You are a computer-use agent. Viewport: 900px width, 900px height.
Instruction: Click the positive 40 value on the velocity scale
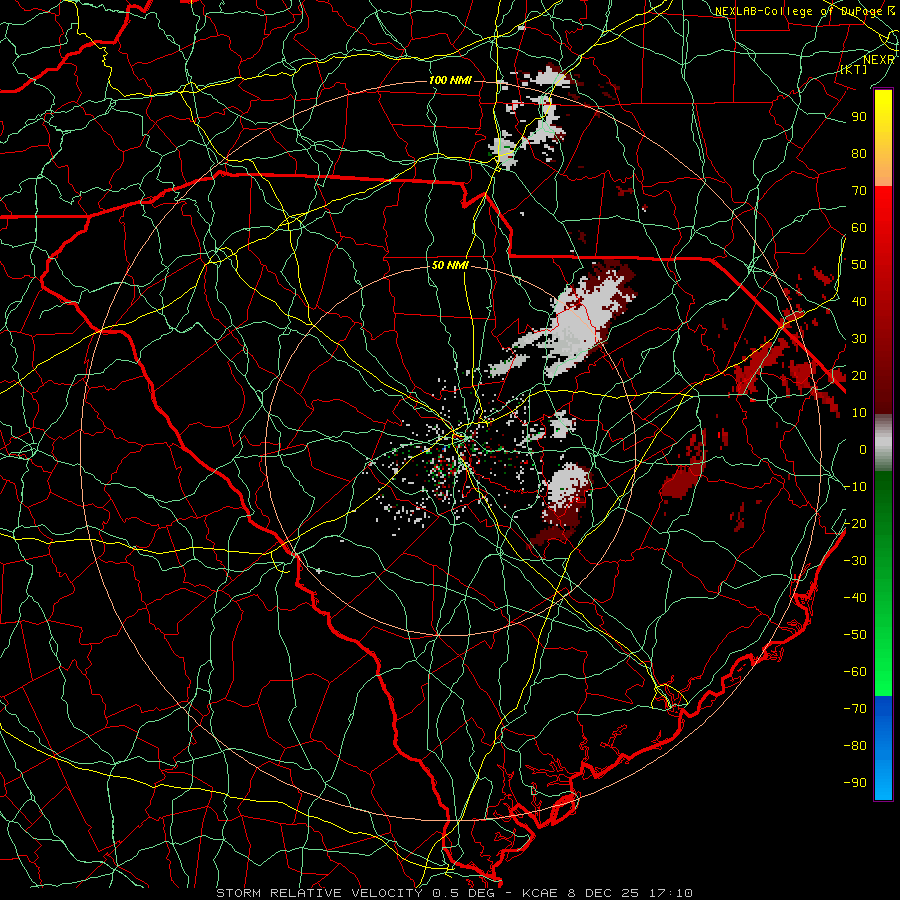(x=859, y=301)
